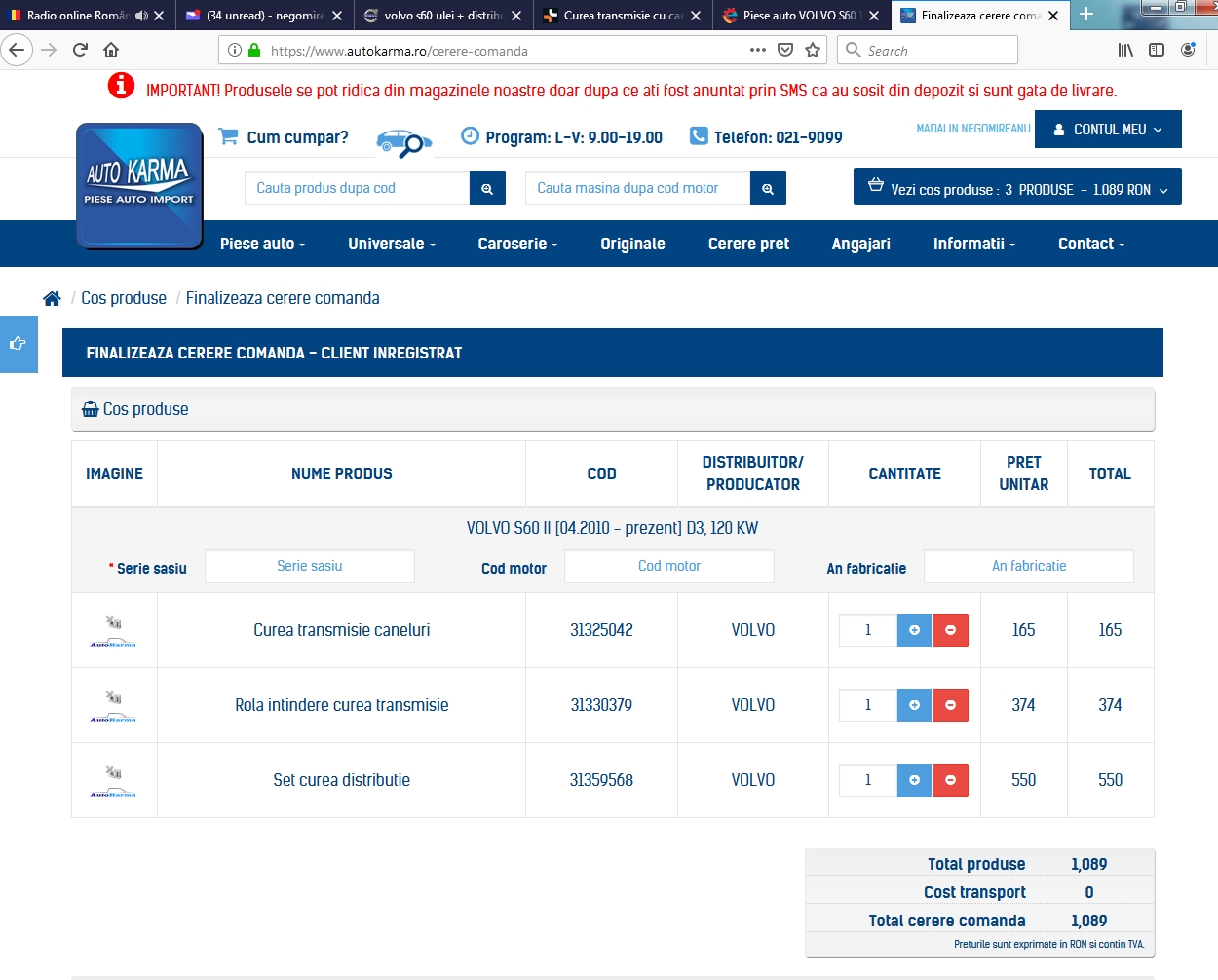Open thumbnail of Curea transmisie caneluri
The image size is (1218, 980).
[x=113, y=630]
